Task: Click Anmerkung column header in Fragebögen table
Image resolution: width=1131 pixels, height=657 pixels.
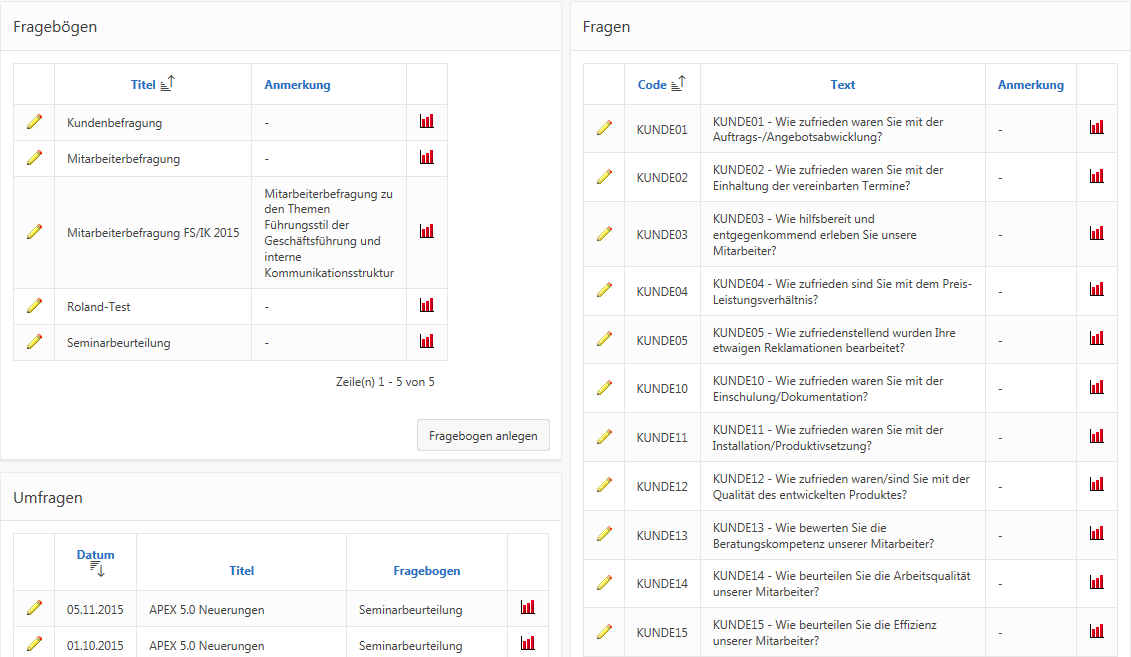Action: pyautogui.click(x=297, y=85)
